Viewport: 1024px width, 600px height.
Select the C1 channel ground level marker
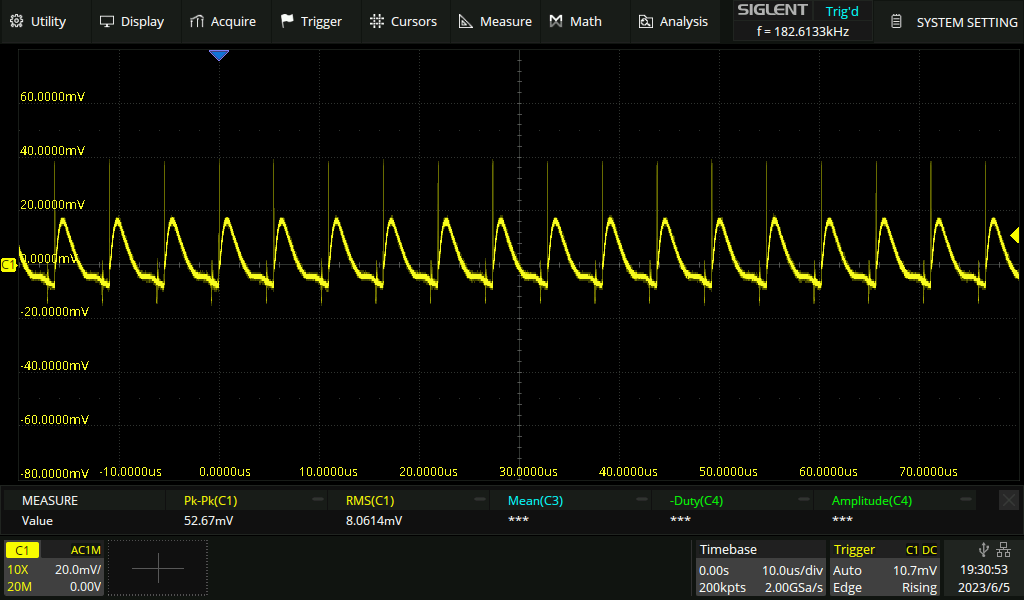(x=9, y=264)
